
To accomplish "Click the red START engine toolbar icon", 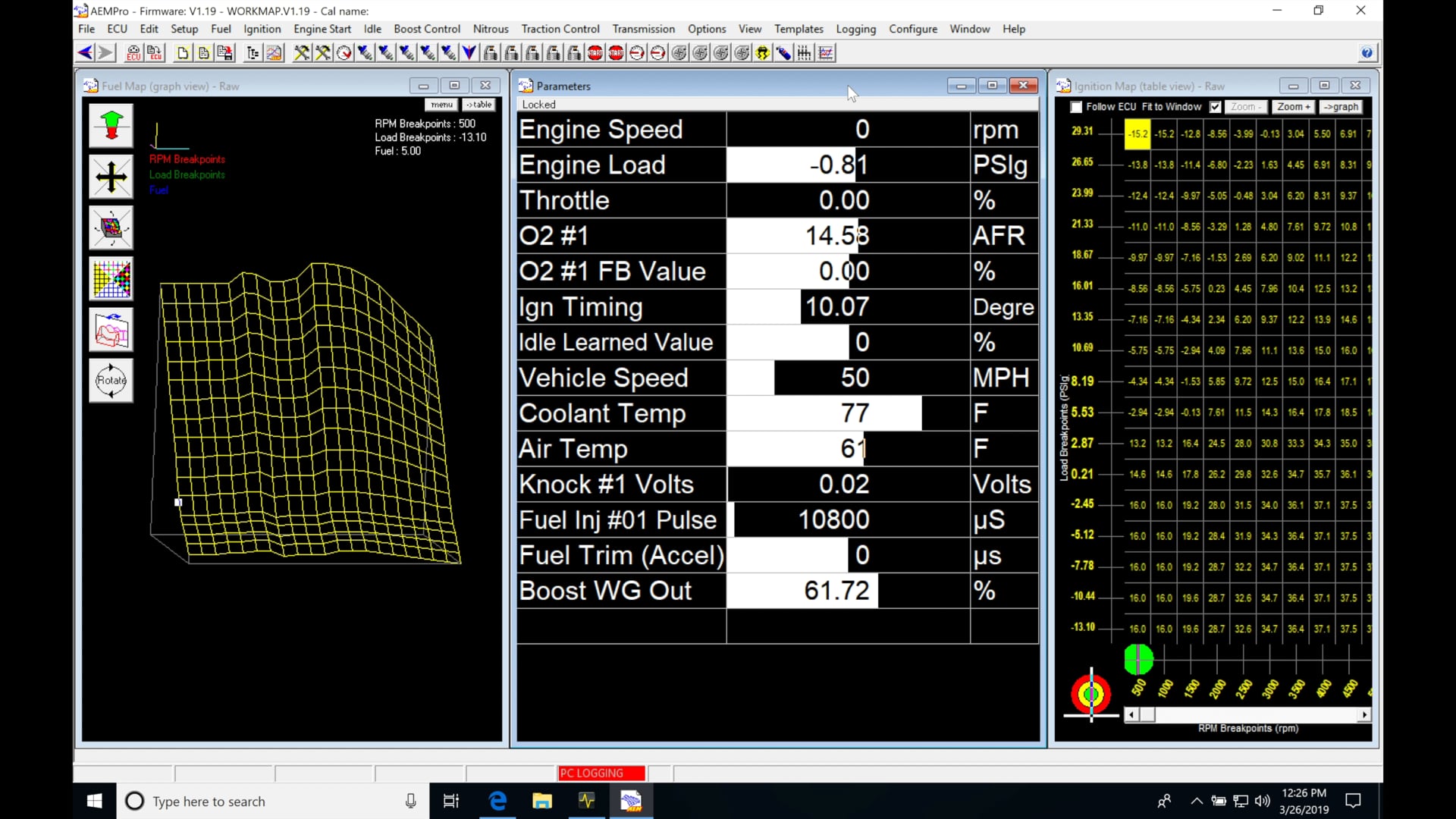I will tap(595, 52).
